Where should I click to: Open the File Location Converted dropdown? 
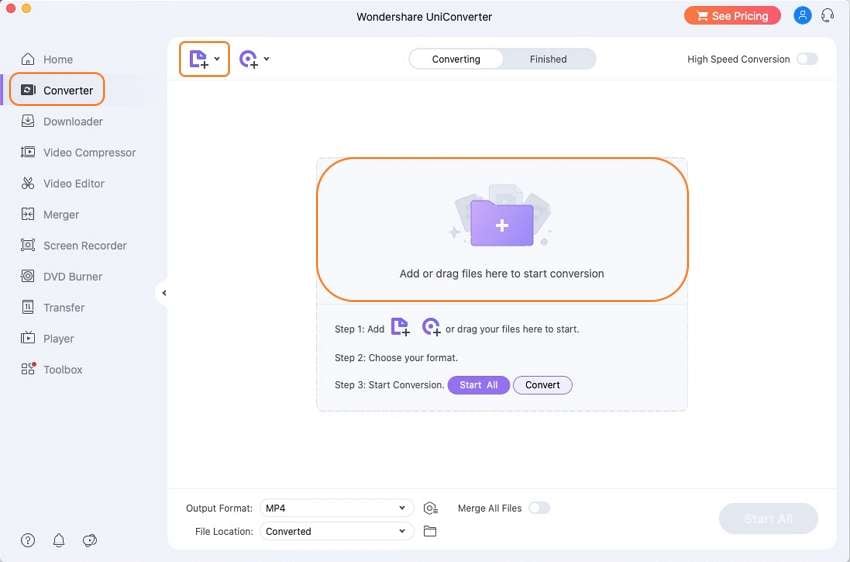[x=337, y=531]
